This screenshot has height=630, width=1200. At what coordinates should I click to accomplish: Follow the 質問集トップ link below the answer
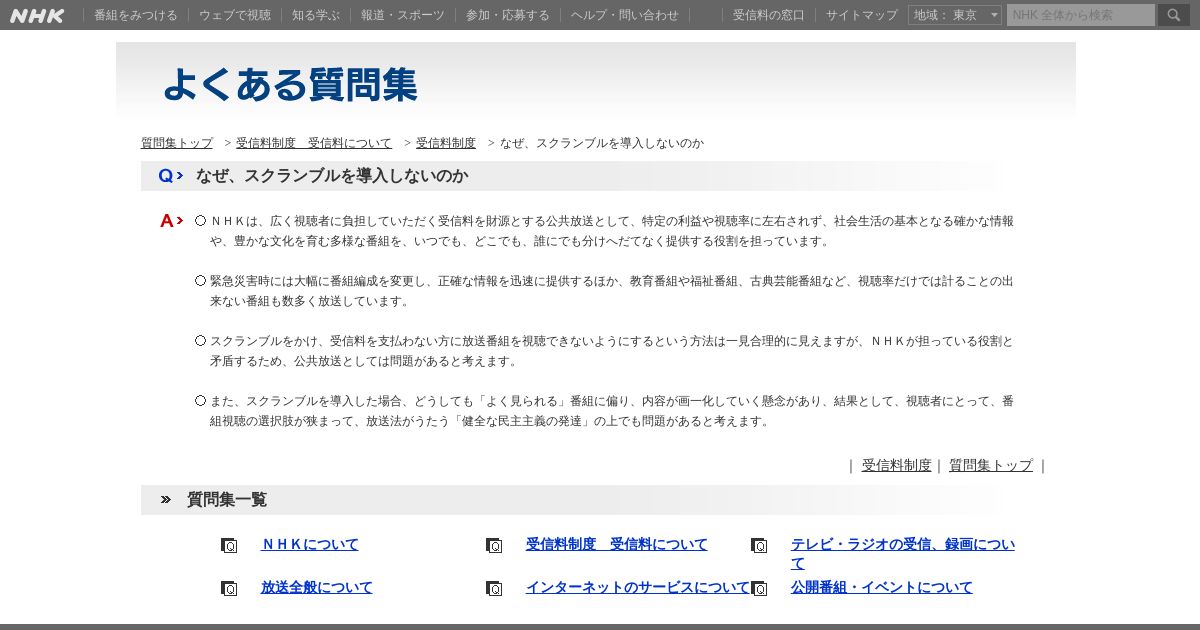point(991,465)
